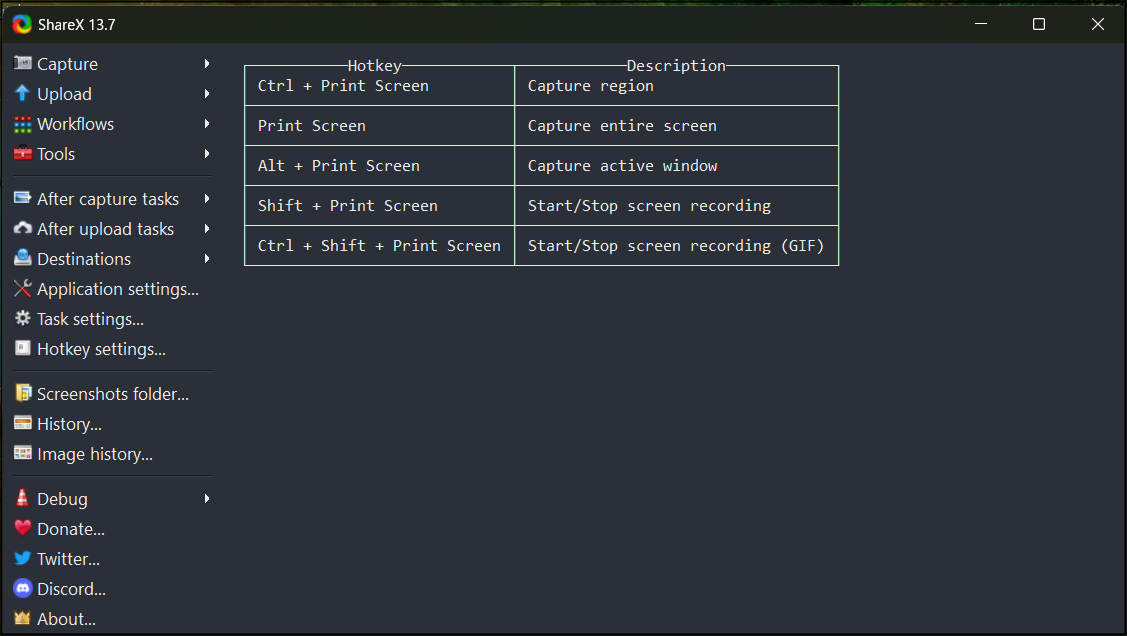
Task: Expand the After capture tasks arrow
Action: pyautogui.click(x=207, y=198)
